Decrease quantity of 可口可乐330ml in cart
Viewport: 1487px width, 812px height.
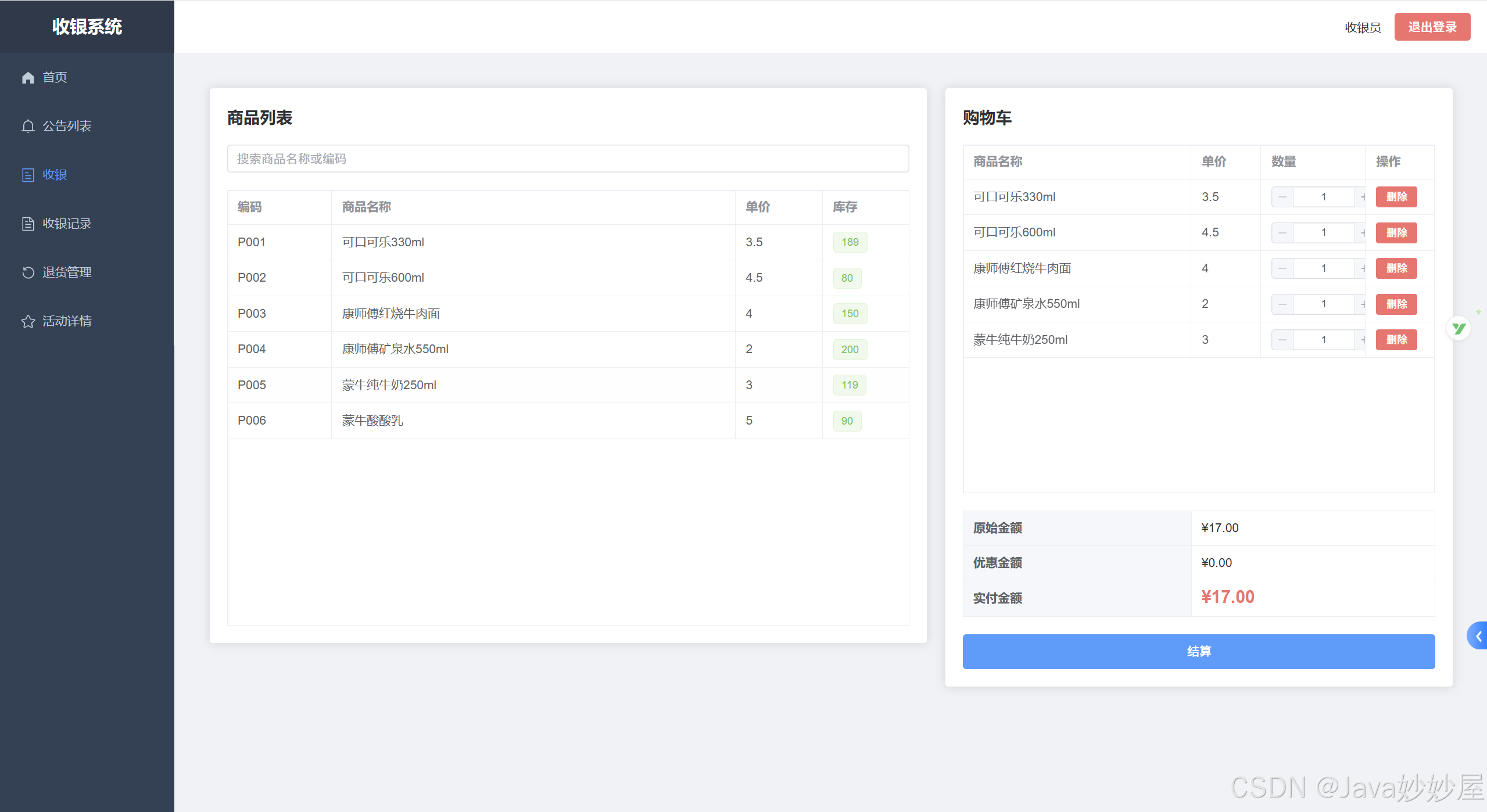tap(1282, 197)
